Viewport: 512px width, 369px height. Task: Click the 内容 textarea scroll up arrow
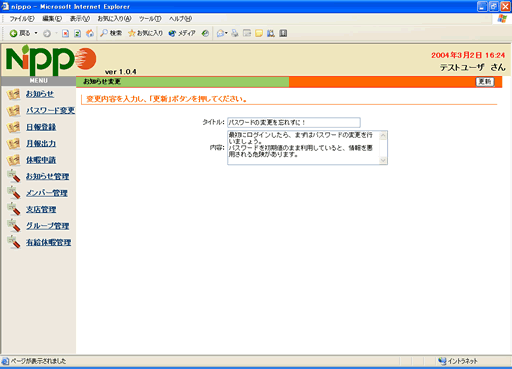pyautogui.click(x=383, y=135)
